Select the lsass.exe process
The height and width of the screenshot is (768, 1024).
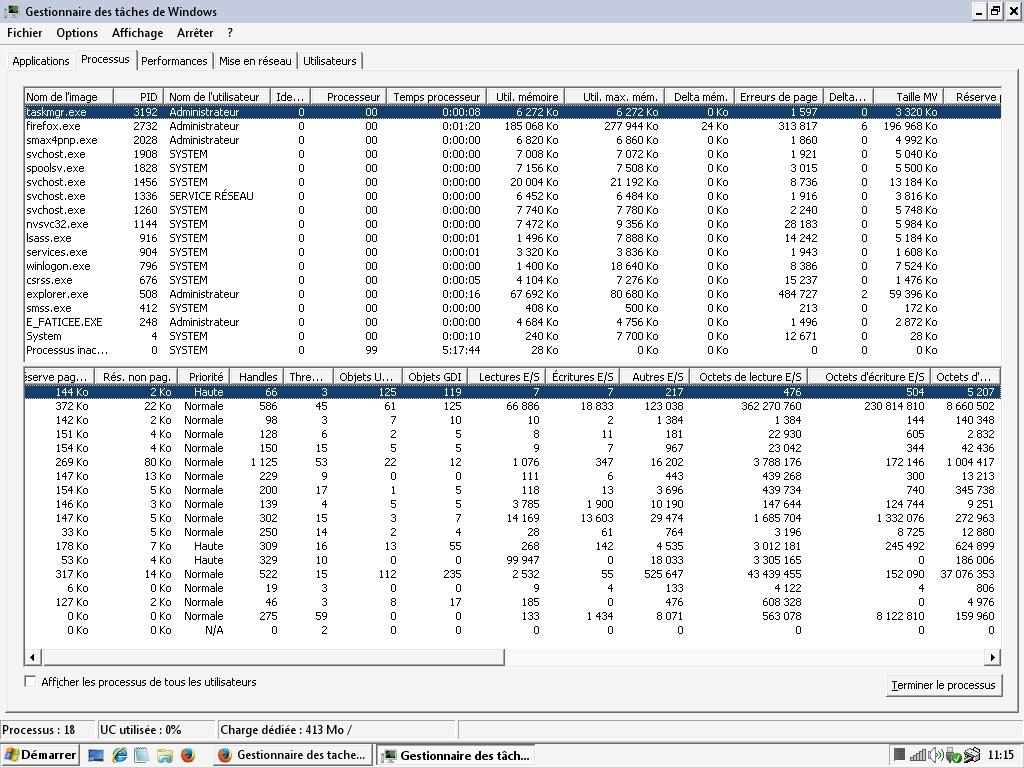pos(513,238)
